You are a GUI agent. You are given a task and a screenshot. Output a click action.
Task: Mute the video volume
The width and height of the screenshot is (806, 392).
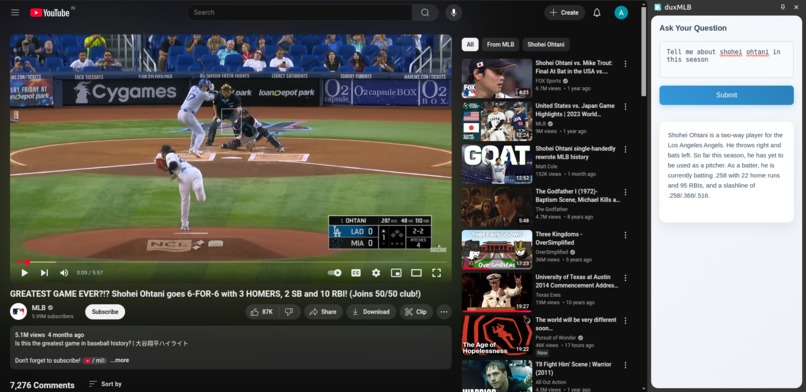(64, 273)
